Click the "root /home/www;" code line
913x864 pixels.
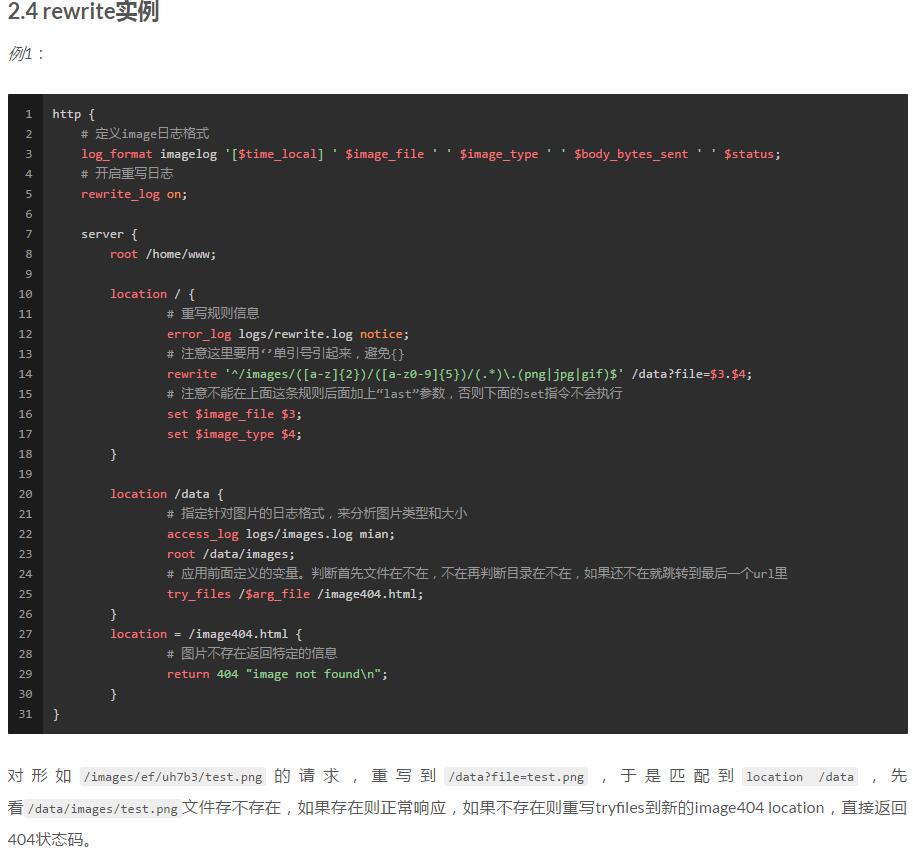pos(163,254)
